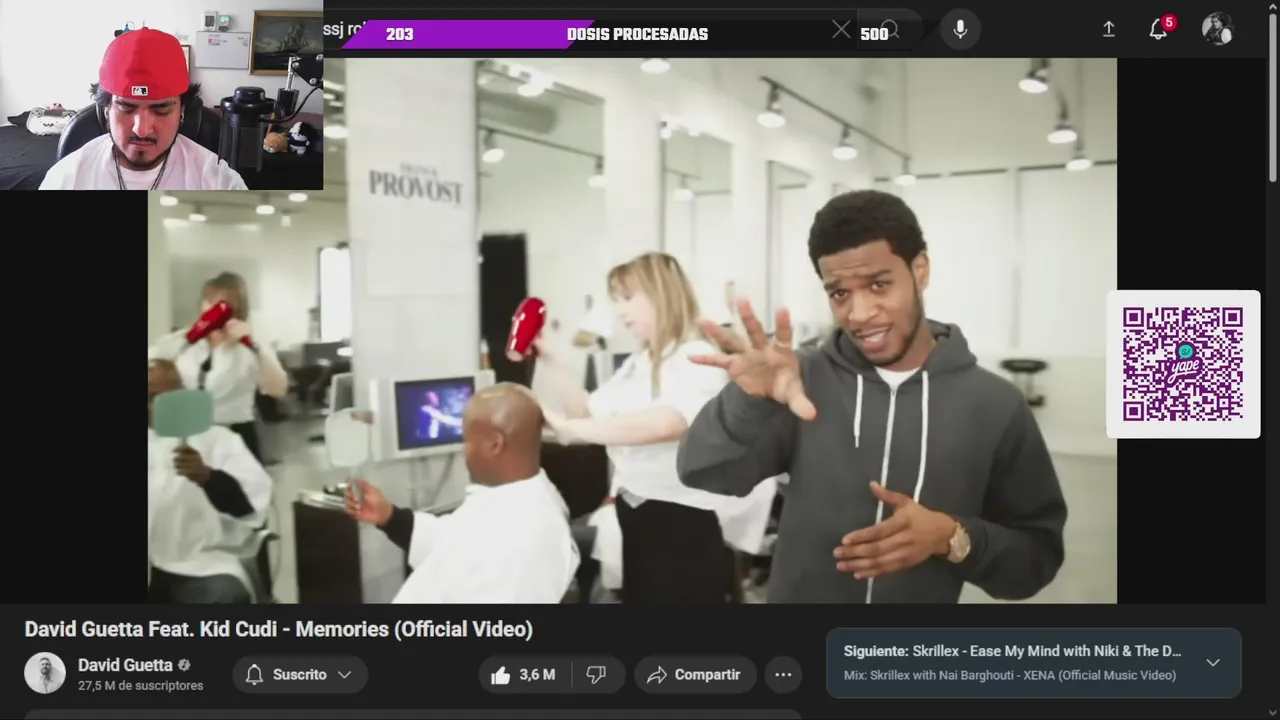Open the David Guetta channel name link
Image resolution: width=1280 pixels, height=720 pixels.
tap(125, 665)
